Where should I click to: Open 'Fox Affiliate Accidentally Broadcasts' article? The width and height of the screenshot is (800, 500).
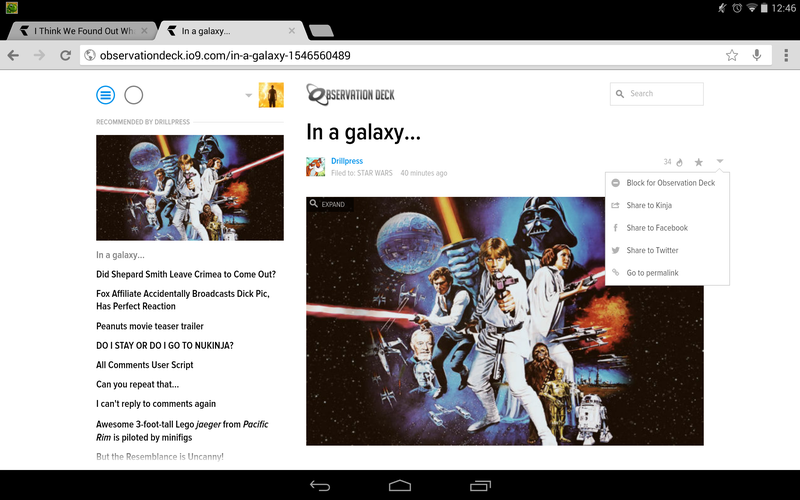183,300
